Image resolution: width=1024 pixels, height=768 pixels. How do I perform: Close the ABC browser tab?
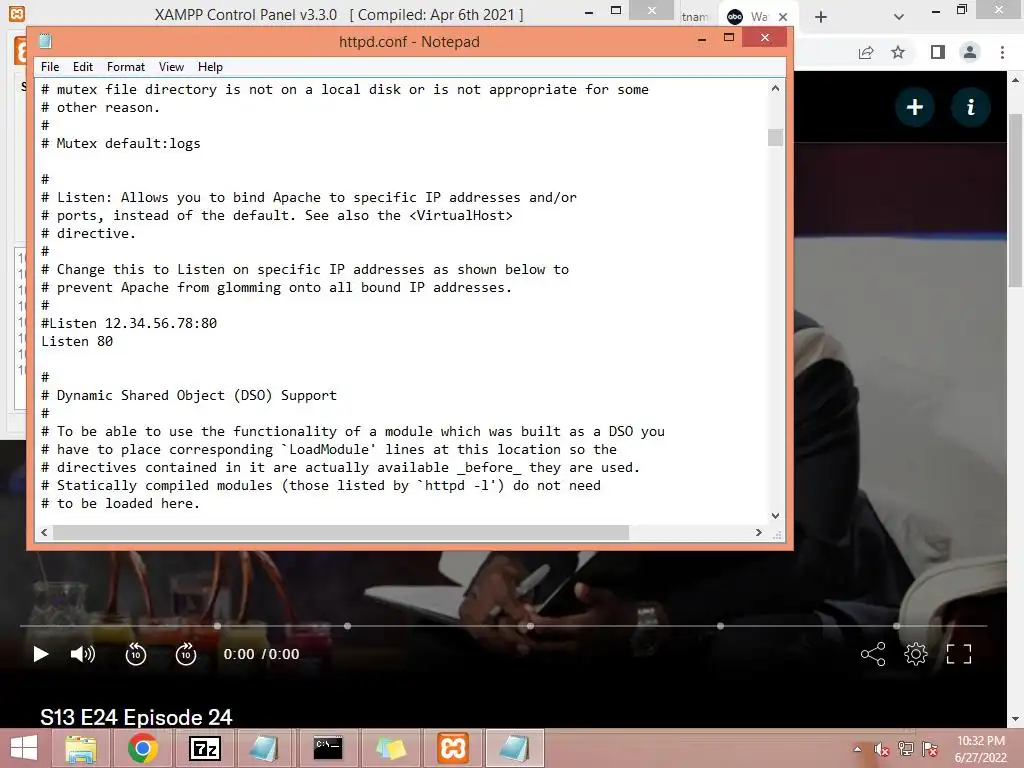783,17
